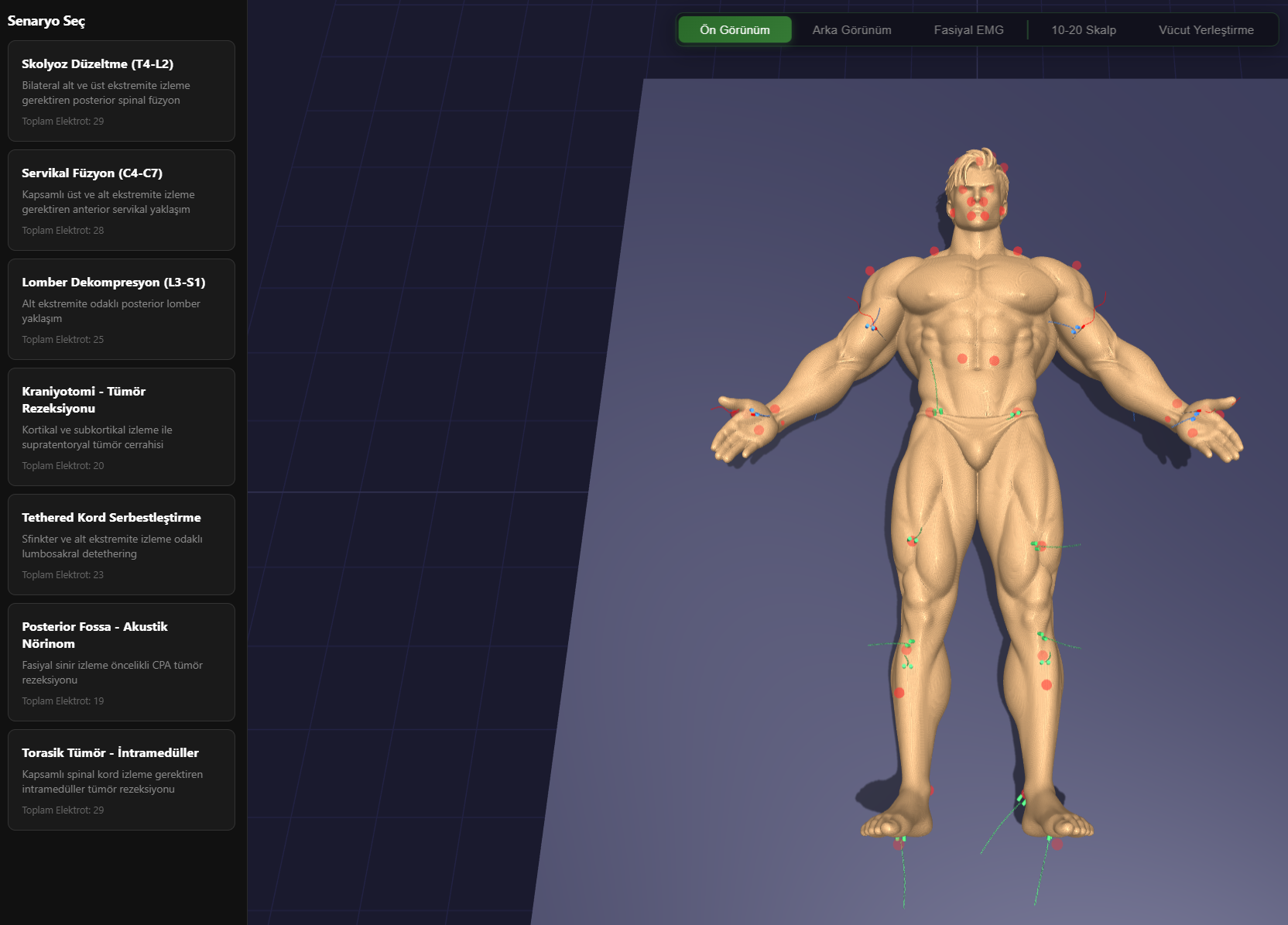
Task: Switch to the Ön Görünüm tab
Action: click(735, 30)
